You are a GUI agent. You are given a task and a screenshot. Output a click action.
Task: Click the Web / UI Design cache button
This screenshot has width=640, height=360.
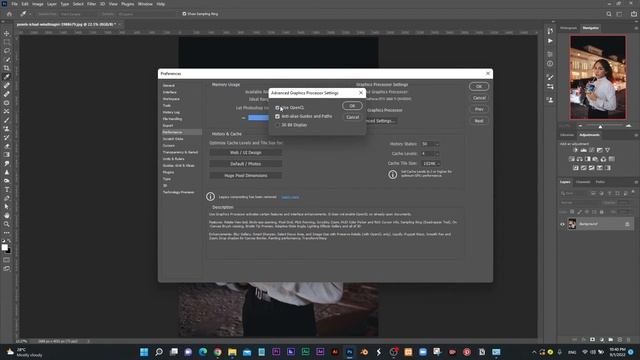(246, 153)
